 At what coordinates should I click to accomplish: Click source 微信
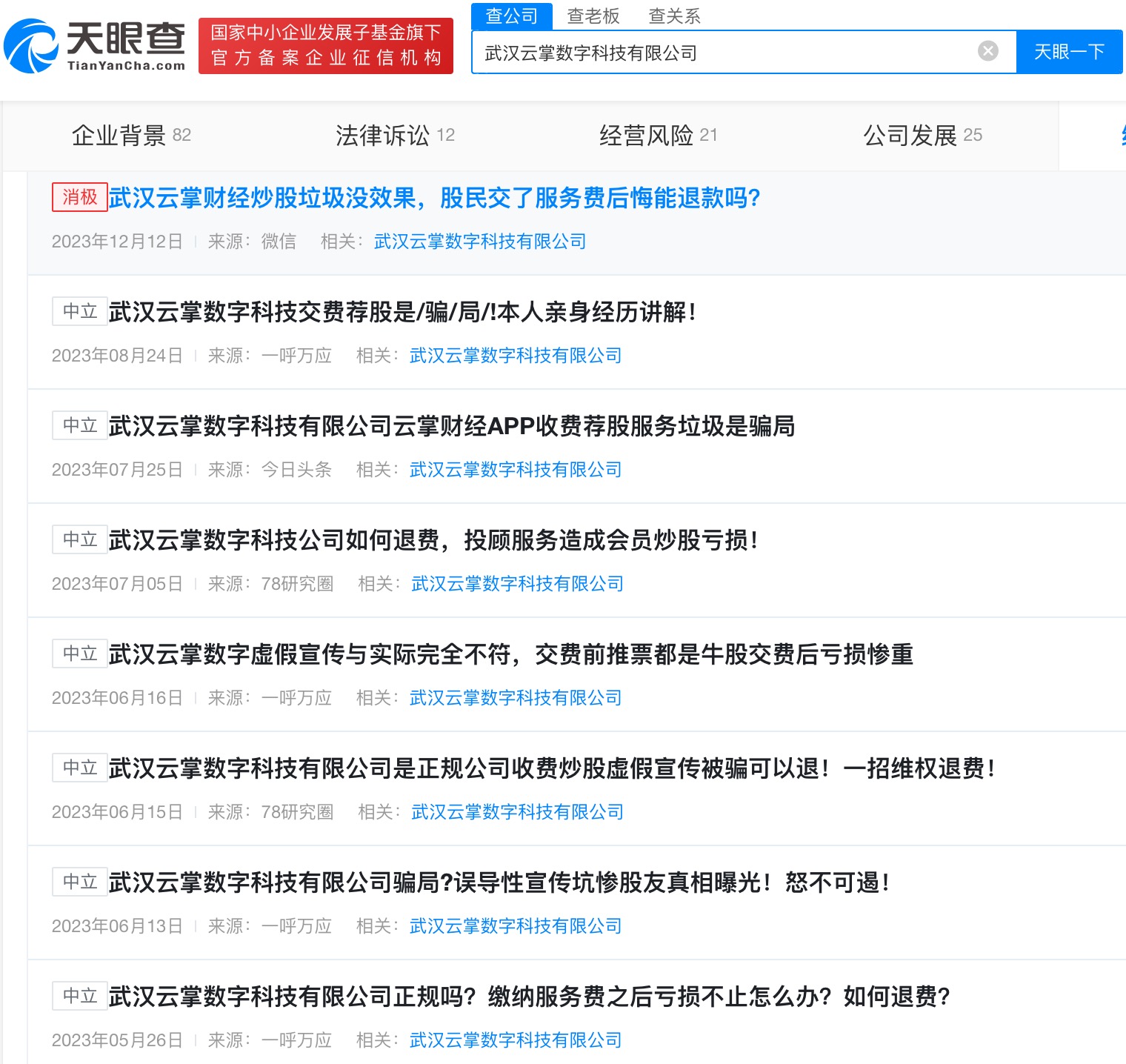point(279,242)
